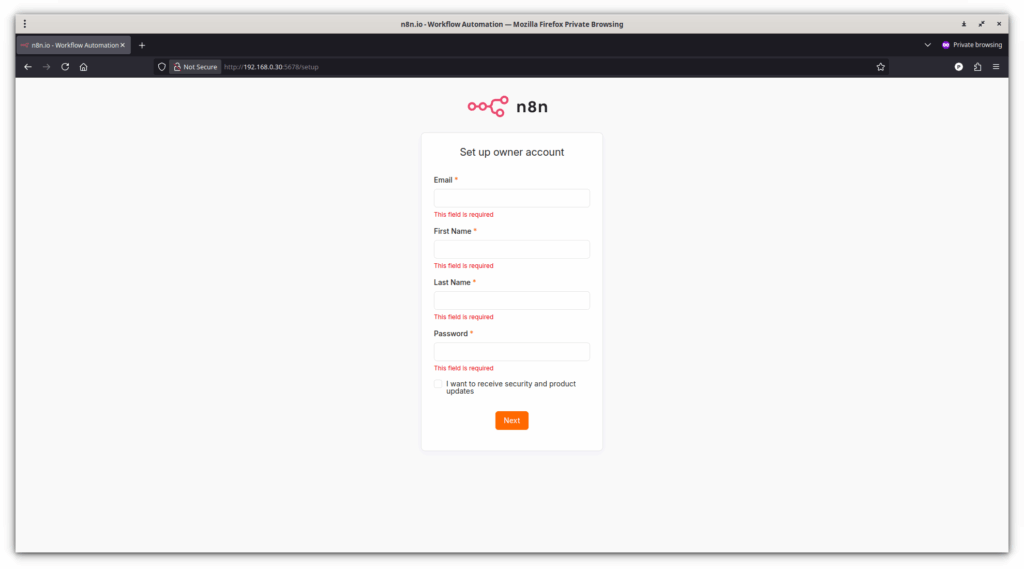The width and height of the screenshot is (1024, 569).
Task: Click into the First Name field
Action: (511, 249)
